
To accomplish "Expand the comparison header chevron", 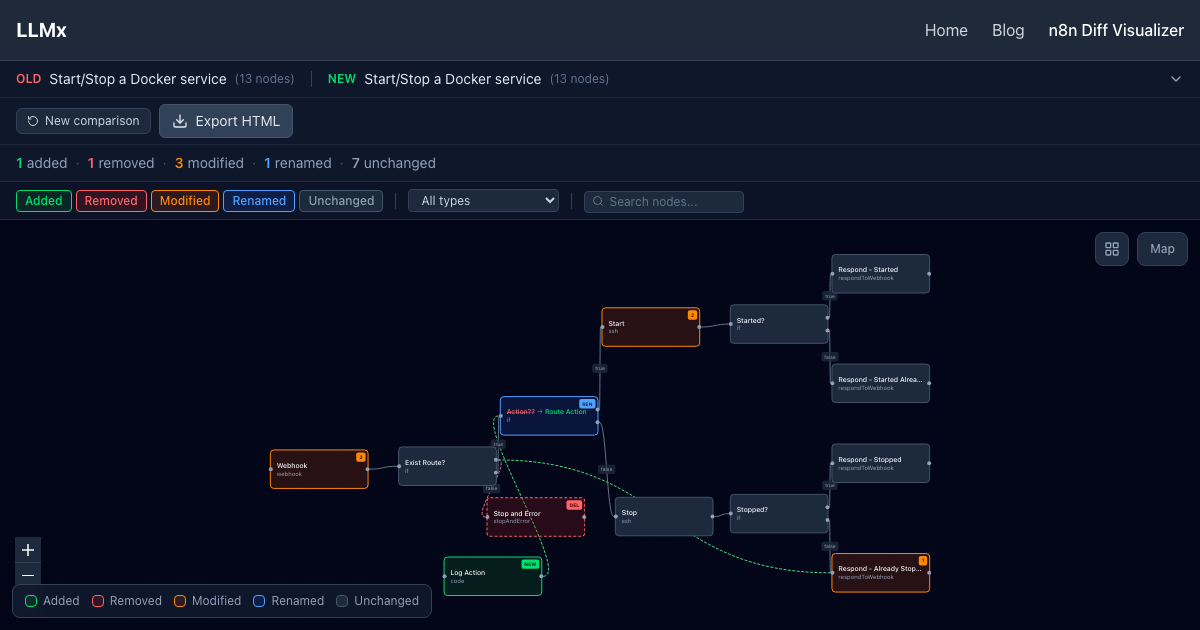I will [1176, 79].
